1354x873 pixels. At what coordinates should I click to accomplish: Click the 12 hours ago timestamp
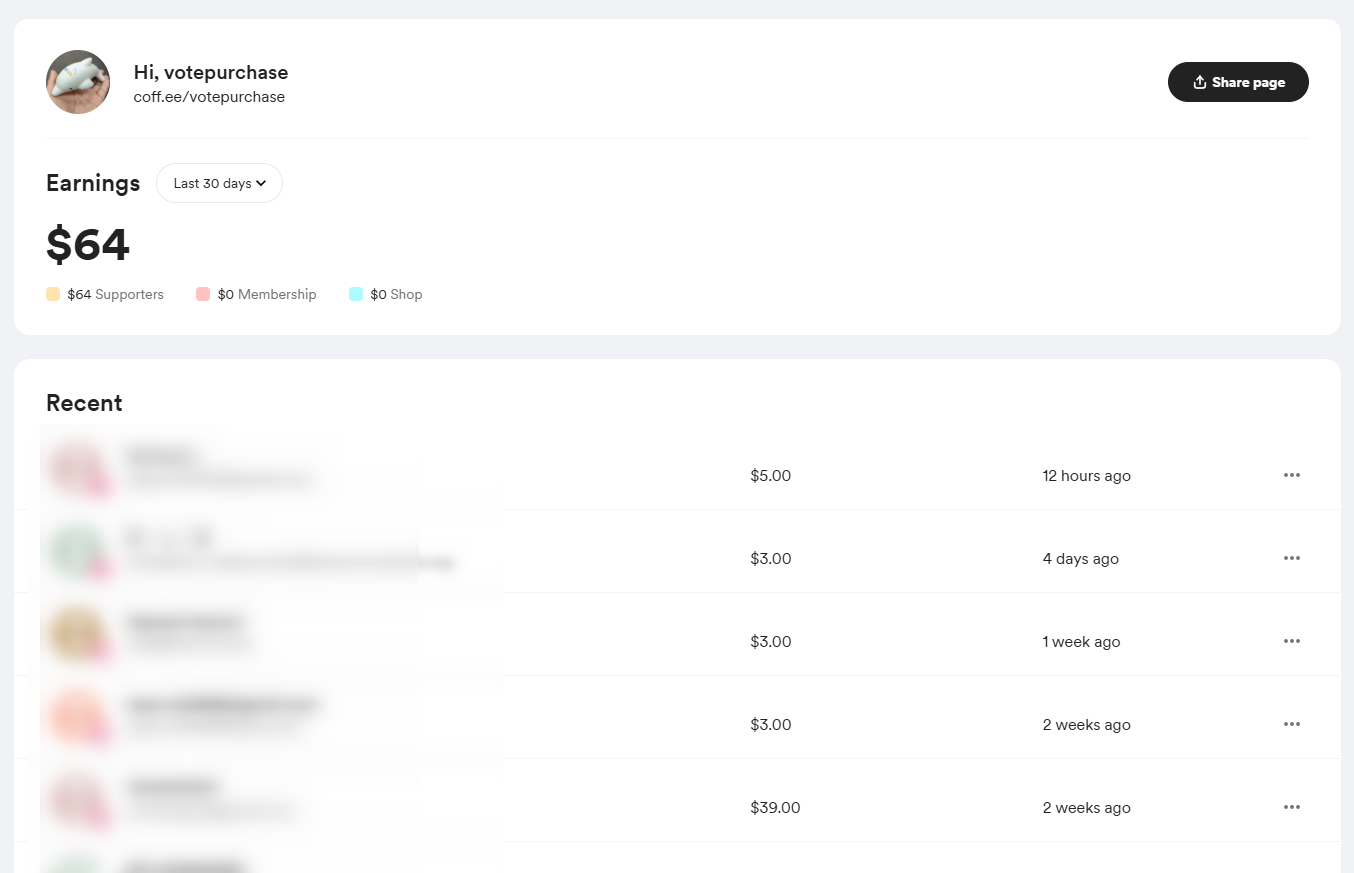[x=1086, y=476]
